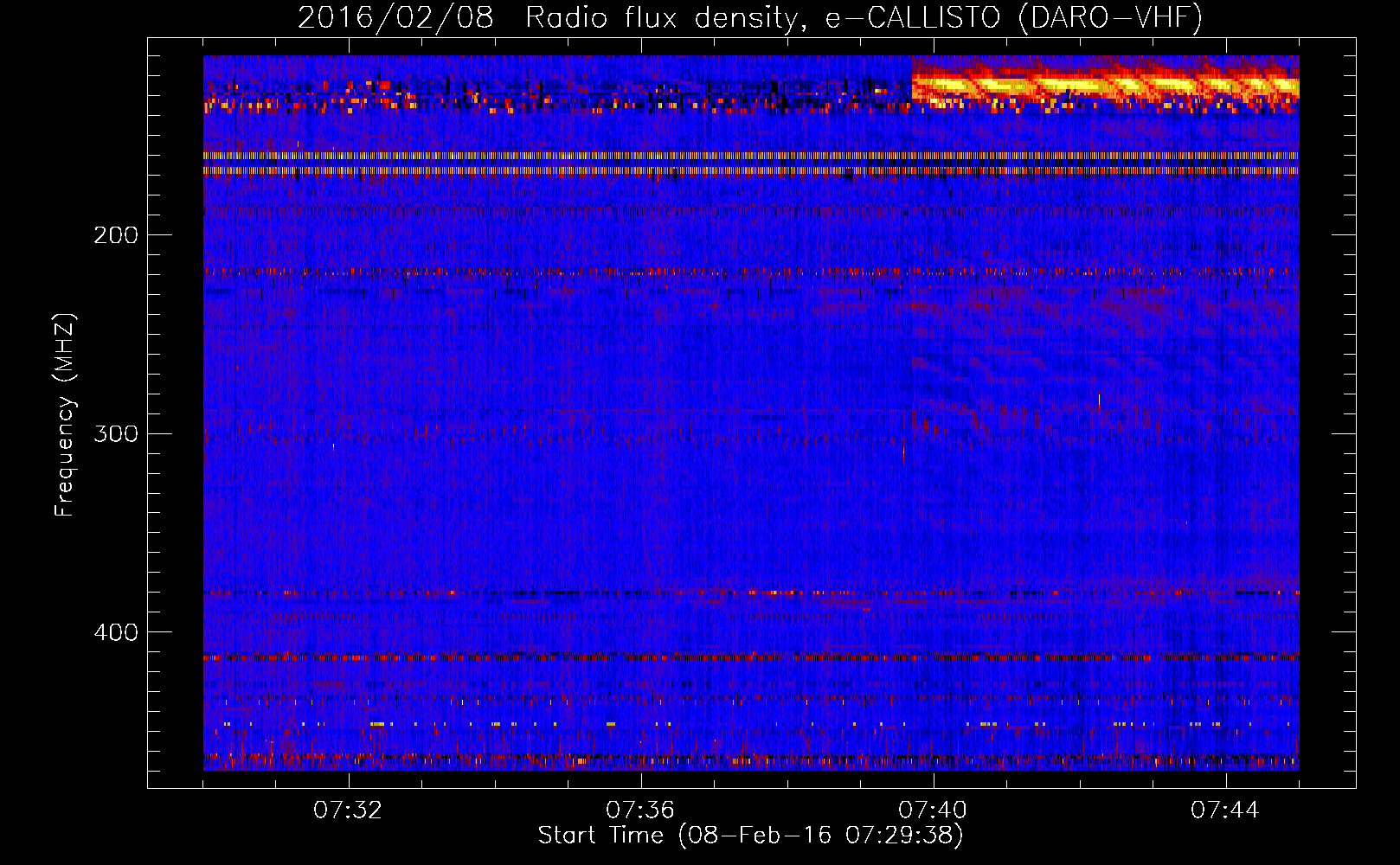The width and height of the screenshot is (1400, 865).
Task: Click the 07:32 time tick label
Action: coord(348,811)
